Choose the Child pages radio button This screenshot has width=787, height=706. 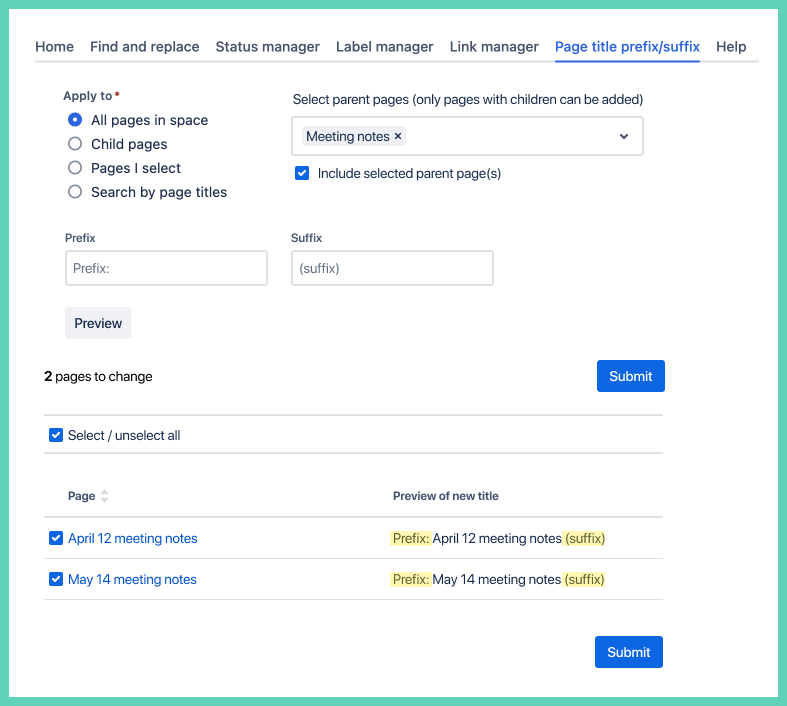(x=75, y=144)
